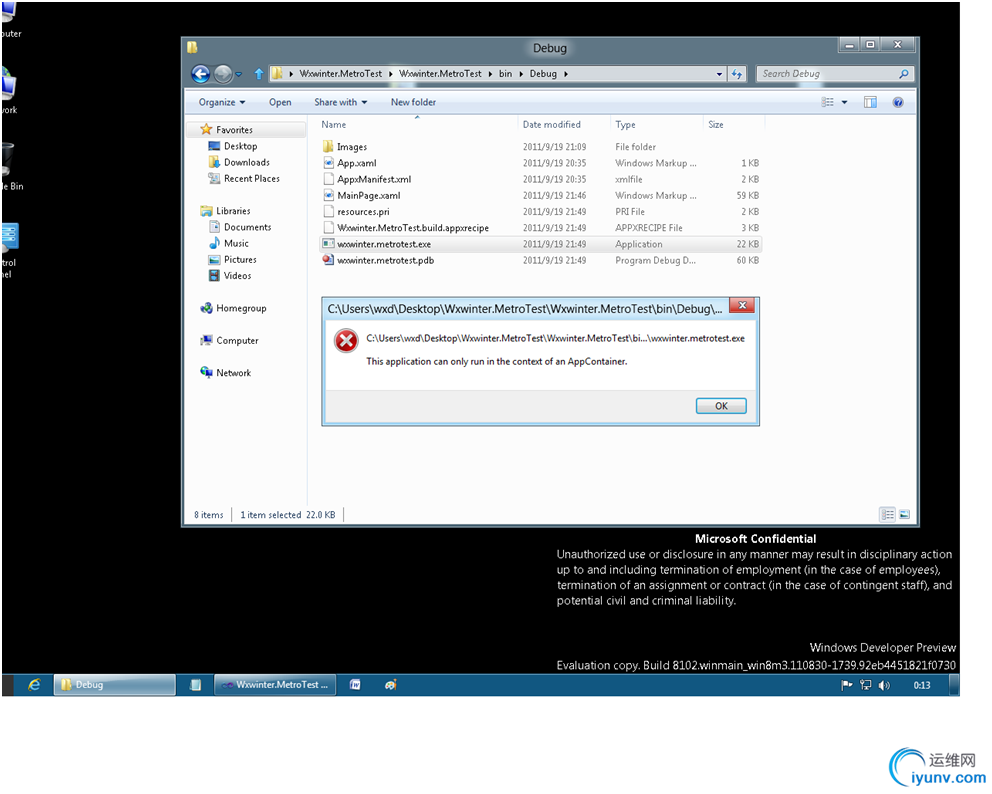Select the Images folder icon
The image size is (992, 794).
(x=328, y=147)
